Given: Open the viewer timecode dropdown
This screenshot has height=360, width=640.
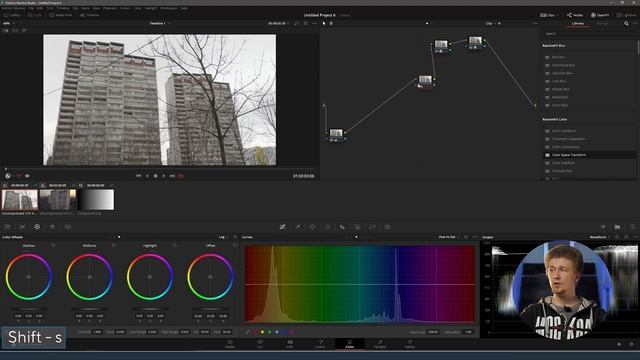Looking at the screenshot, I should [x=279, y=24].
